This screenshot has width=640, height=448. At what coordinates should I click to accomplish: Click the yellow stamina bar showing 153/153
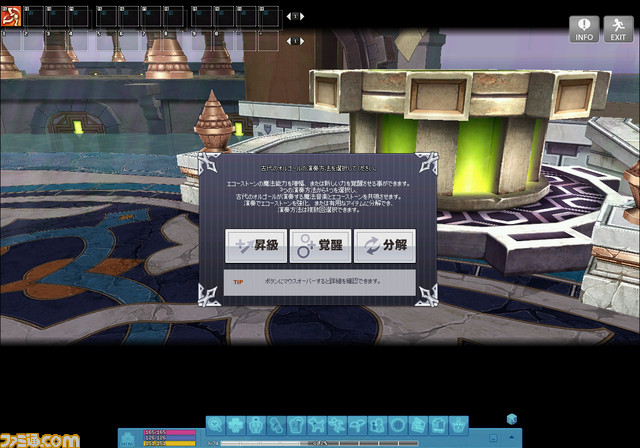click(169, 444)
